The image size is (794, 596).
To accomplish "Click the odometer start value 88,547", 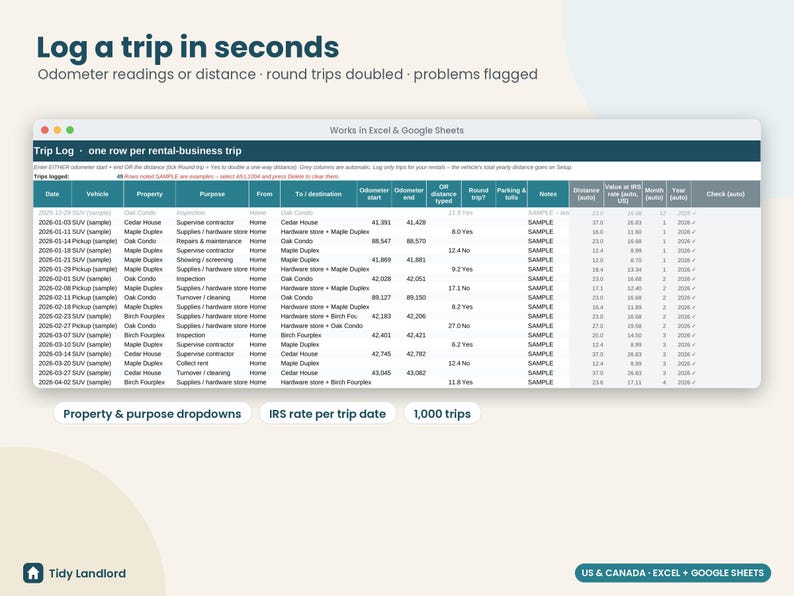I will tap(381, 241).
